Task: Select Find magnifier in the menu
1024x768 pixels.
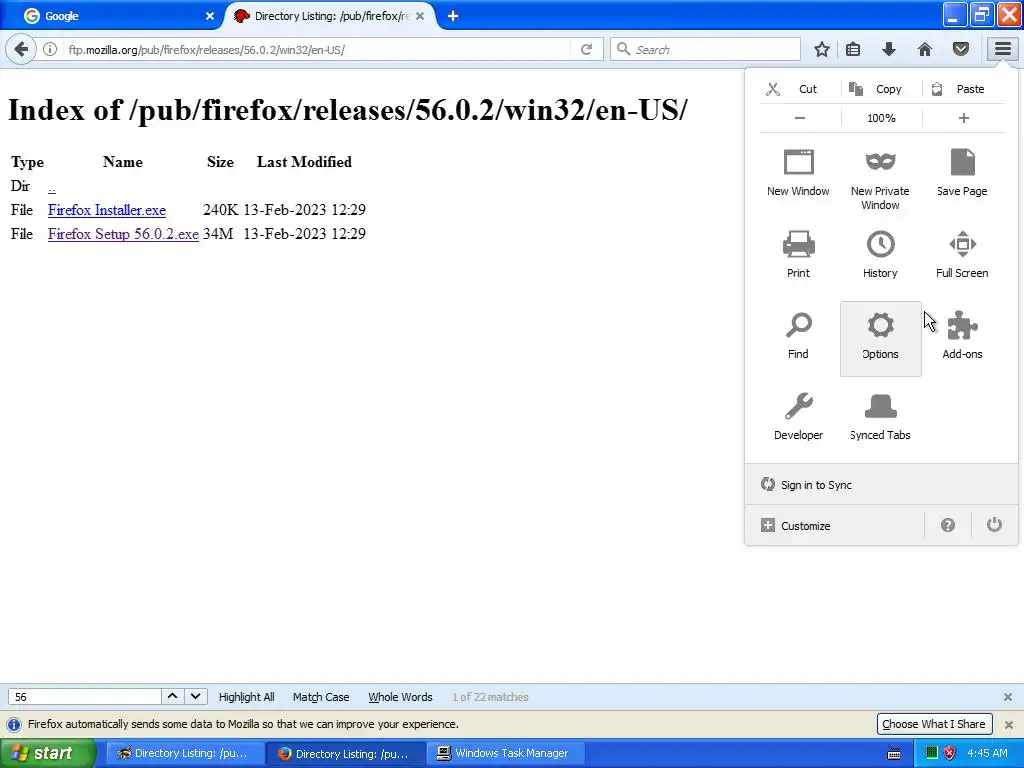Action: (x=798, y=336)
